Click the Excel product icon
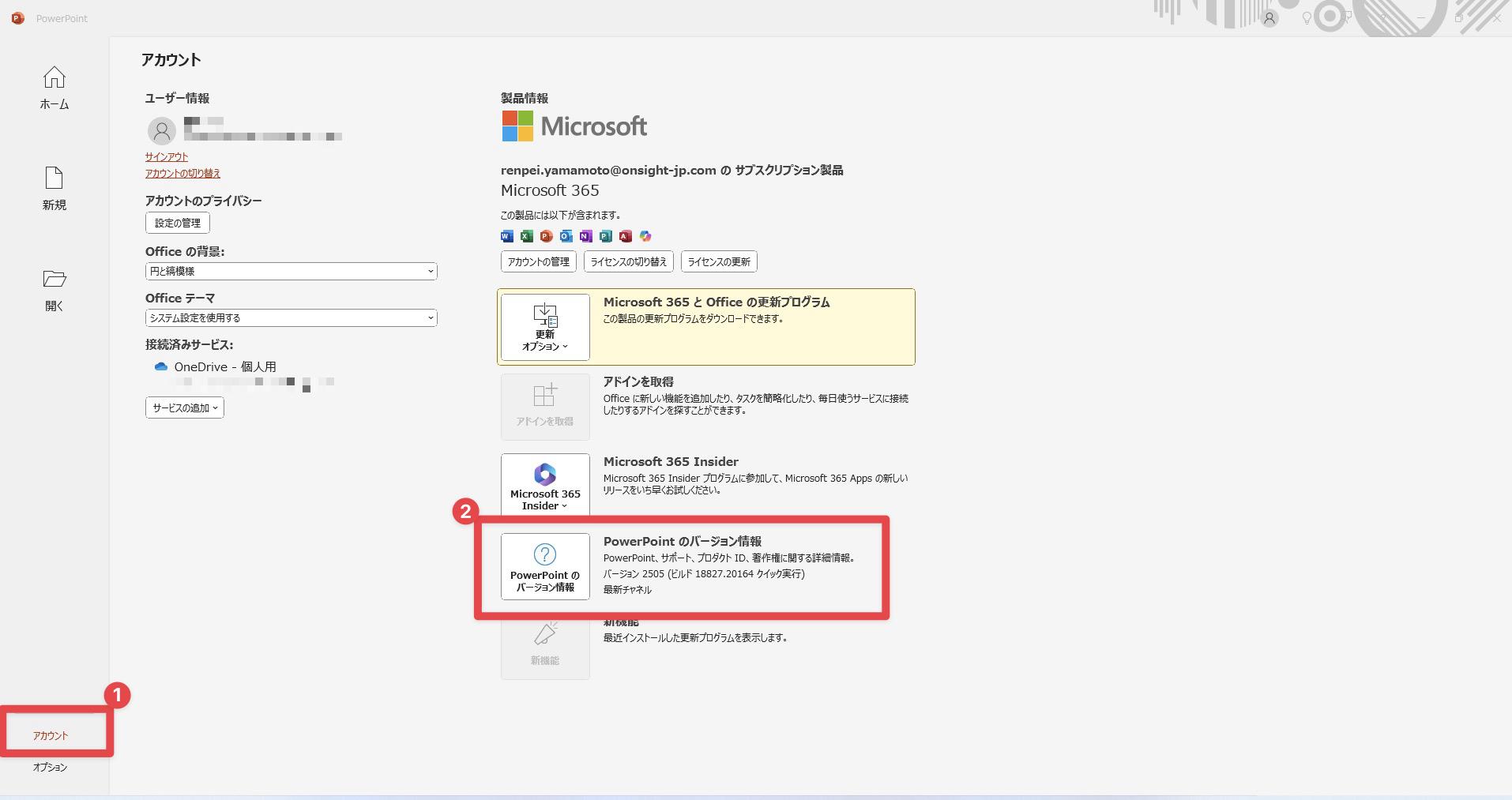Screen dimensions: 1512x800 [527, 236]
